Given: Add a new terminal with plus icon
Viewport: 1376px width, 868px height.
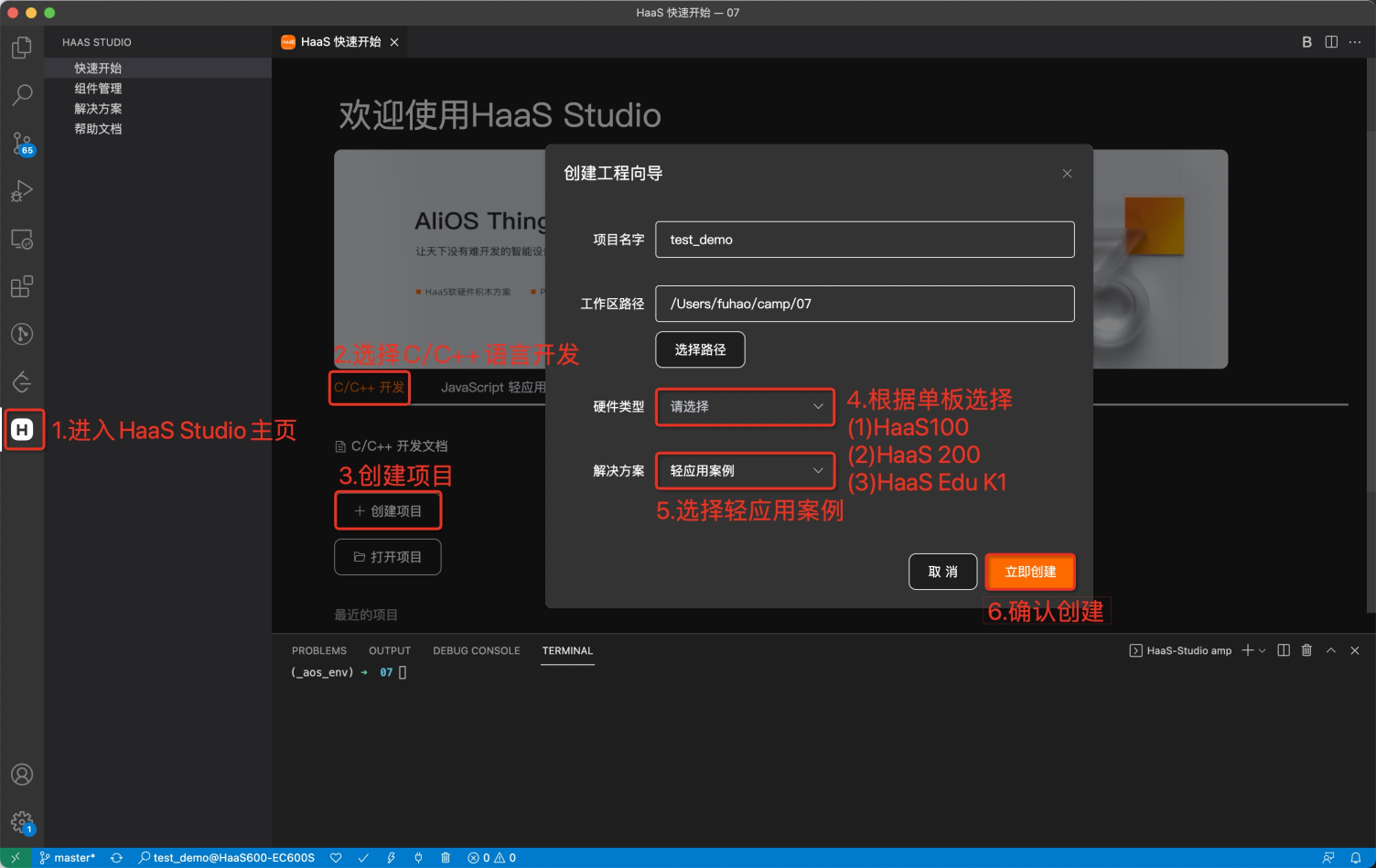Looking at the screenshot, I should pos(1247,650).
